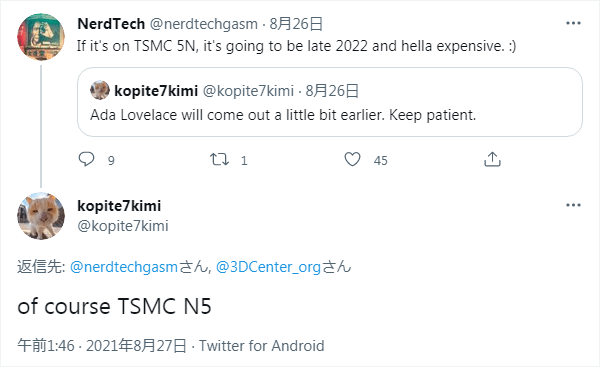Open the more options dots on kopite7kimi's reply

[573, 205]
